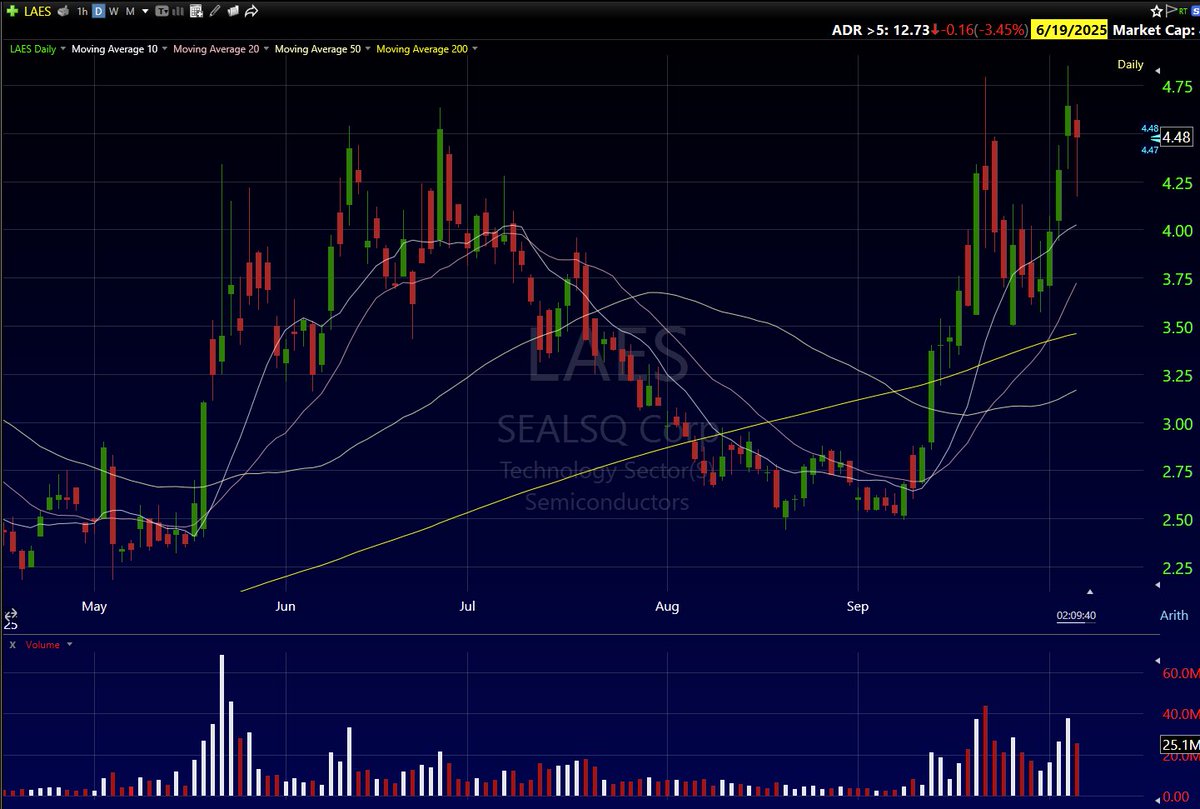Click the 4.48 current price tag
1200x809 pixels.
coord(1176,138)
